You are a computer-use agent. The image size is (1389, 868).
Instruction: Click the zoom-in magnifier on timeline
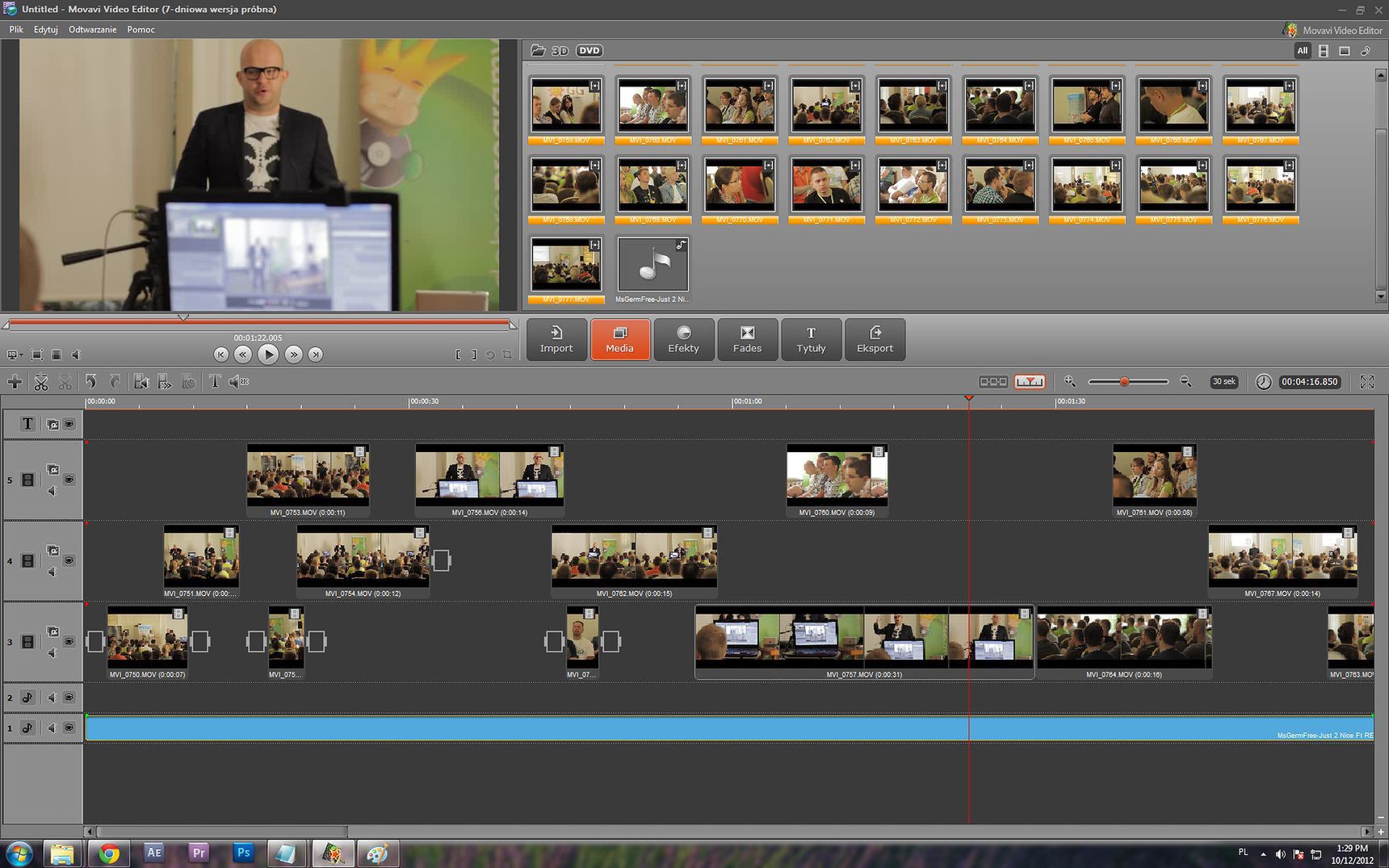coord(1069,381)
